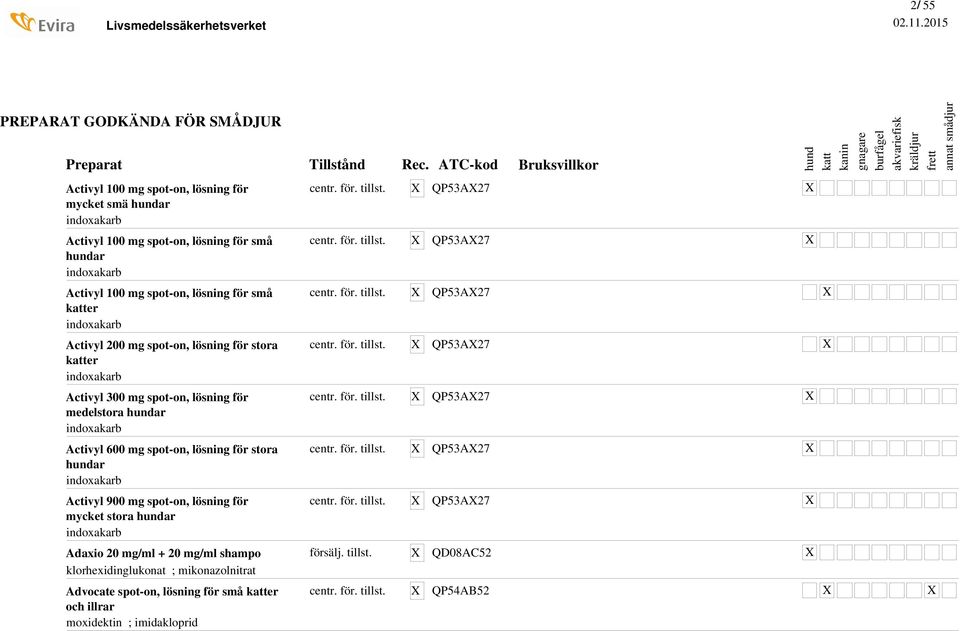Click the hund checkbox for Activyl 900 mg
Screen dimensions: 960x631
(810, 500)
